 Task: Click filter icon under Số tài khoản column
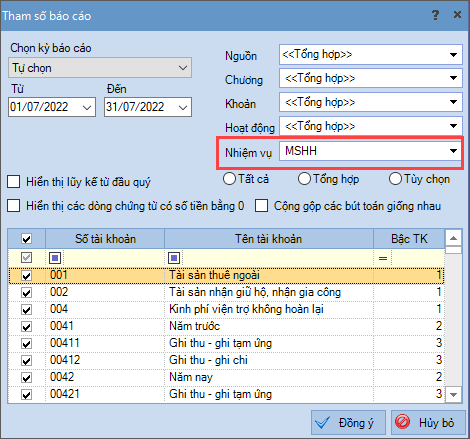(x=55, y=258)
